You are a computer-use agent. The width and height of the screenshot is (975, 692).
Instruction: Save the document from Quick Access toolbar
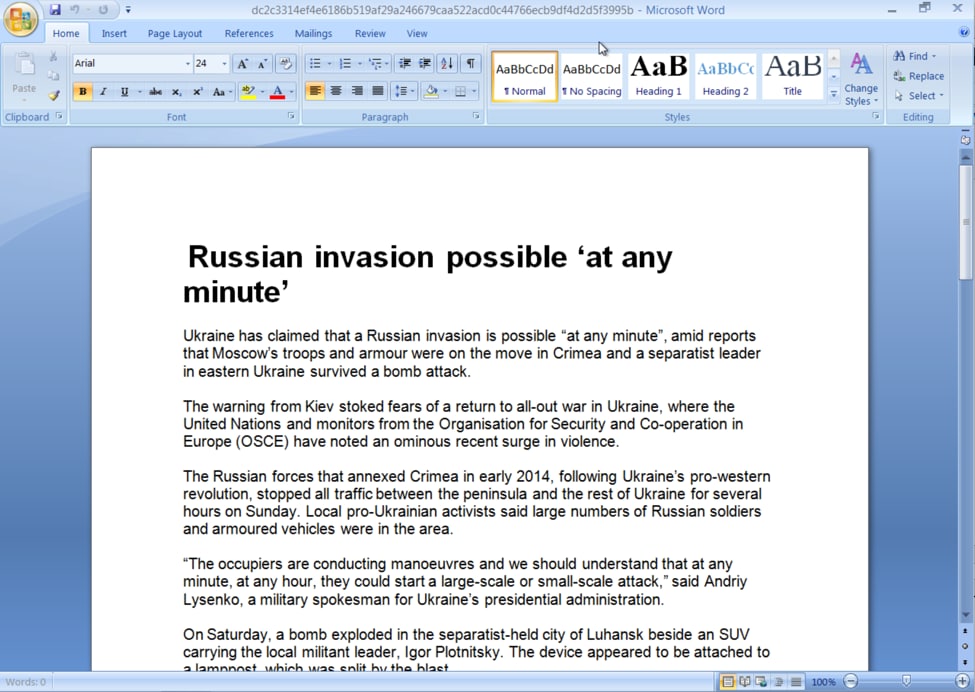pyautogui.click(x=55, y=9)
